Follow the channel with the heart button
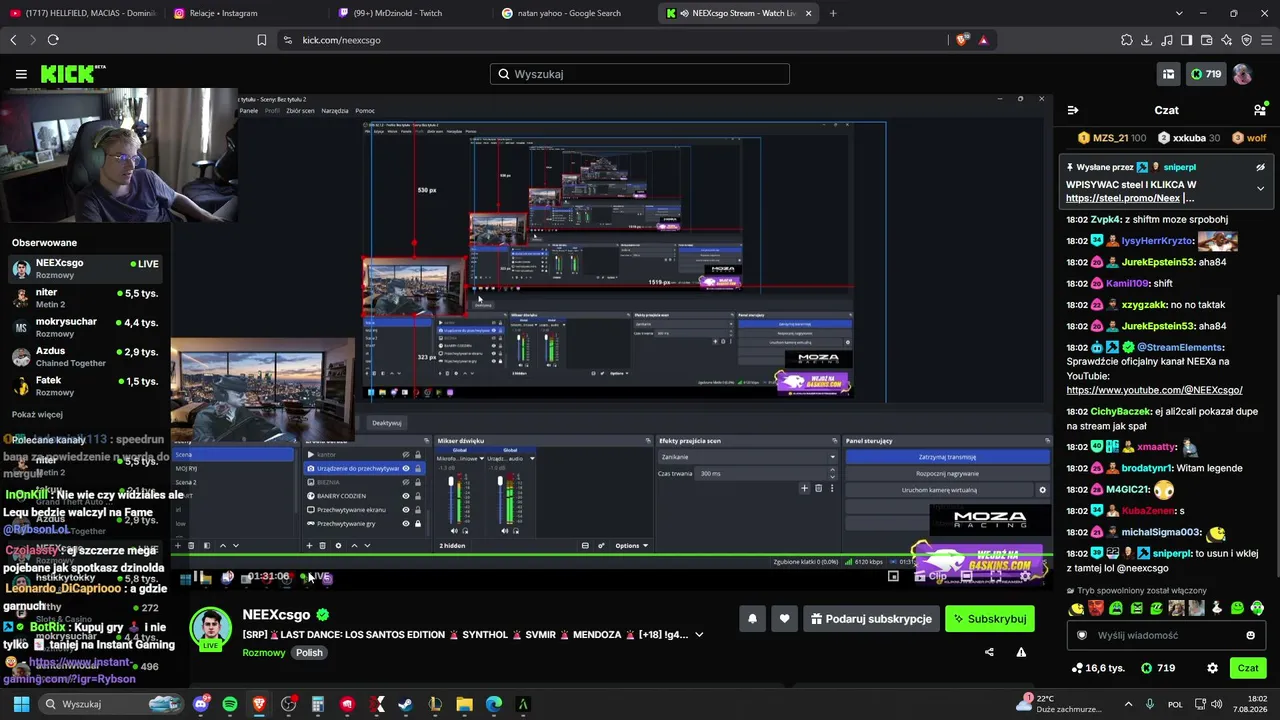Image resolution: width=1280 pixels, height=720 pixels. click(x=784, y=619)
